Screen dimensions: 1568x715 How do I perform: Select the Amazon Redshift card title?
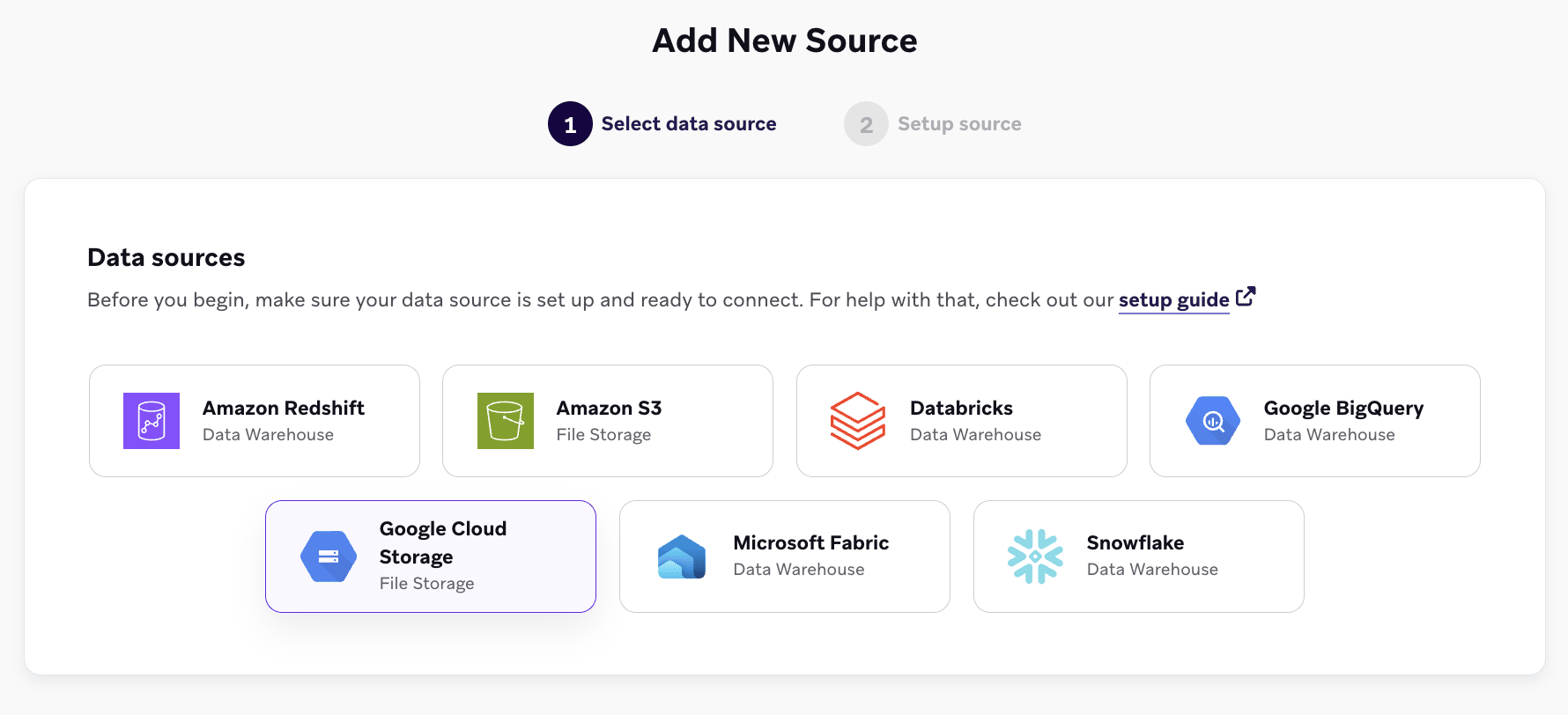pyautogui.click(x=284, y=408)
